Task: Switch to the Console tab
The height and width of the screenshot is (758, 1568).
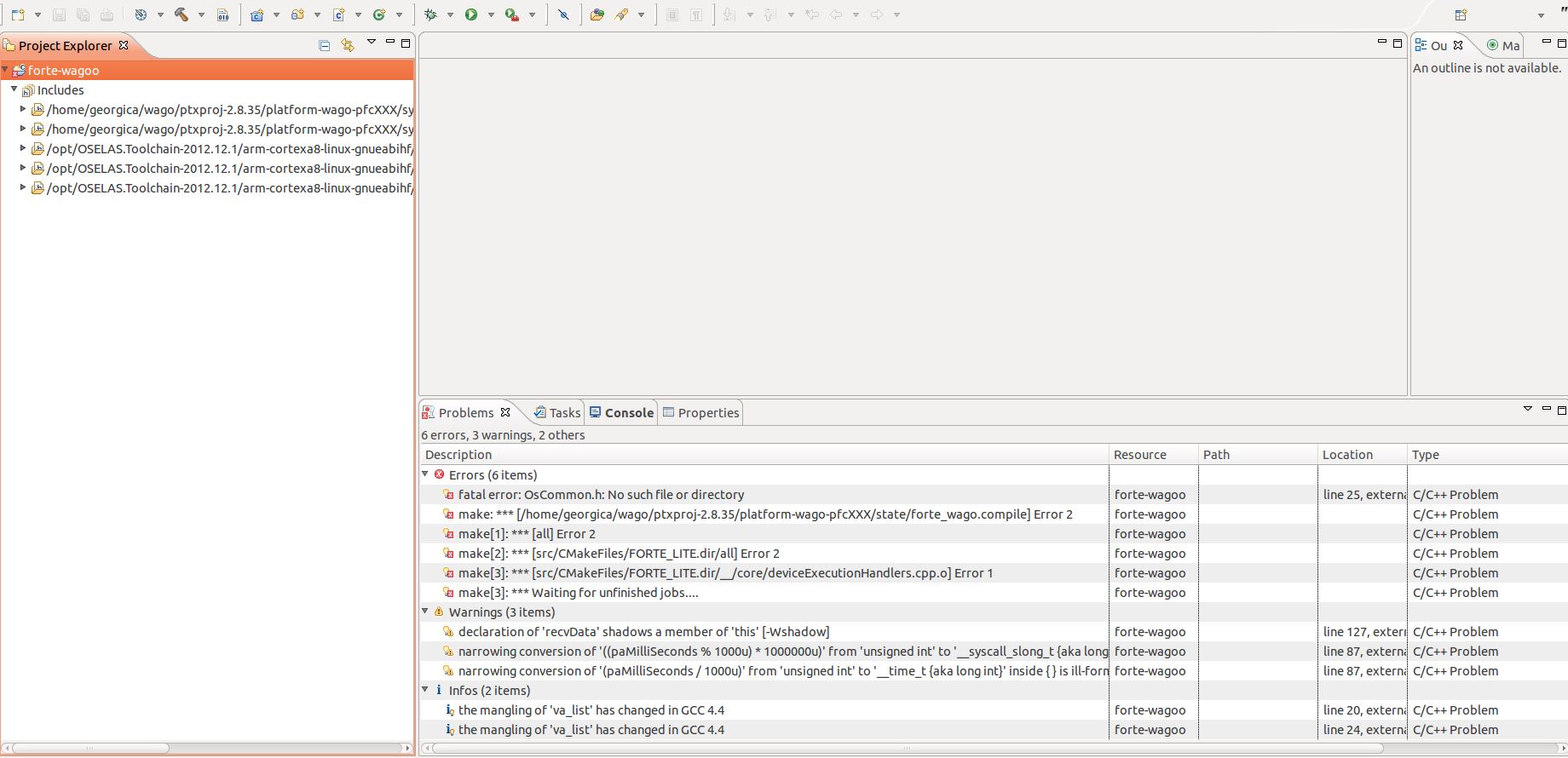Action: coord(628,413)
